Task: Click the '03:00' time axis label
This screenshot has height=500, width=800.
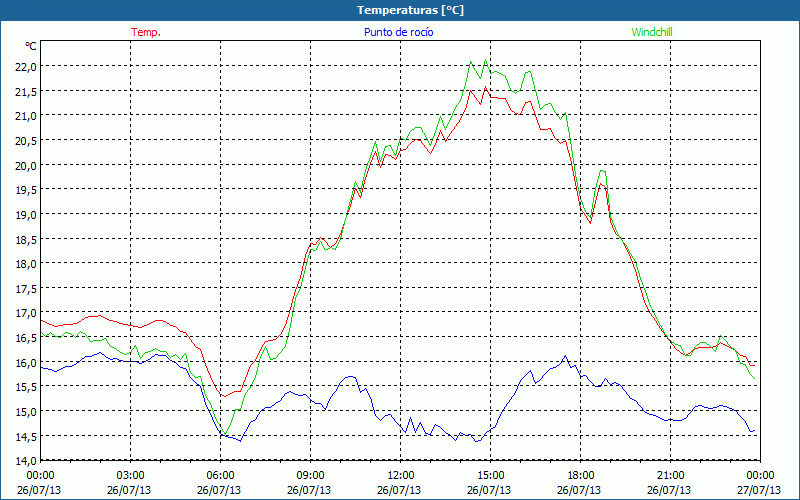Action: point(130,475)
